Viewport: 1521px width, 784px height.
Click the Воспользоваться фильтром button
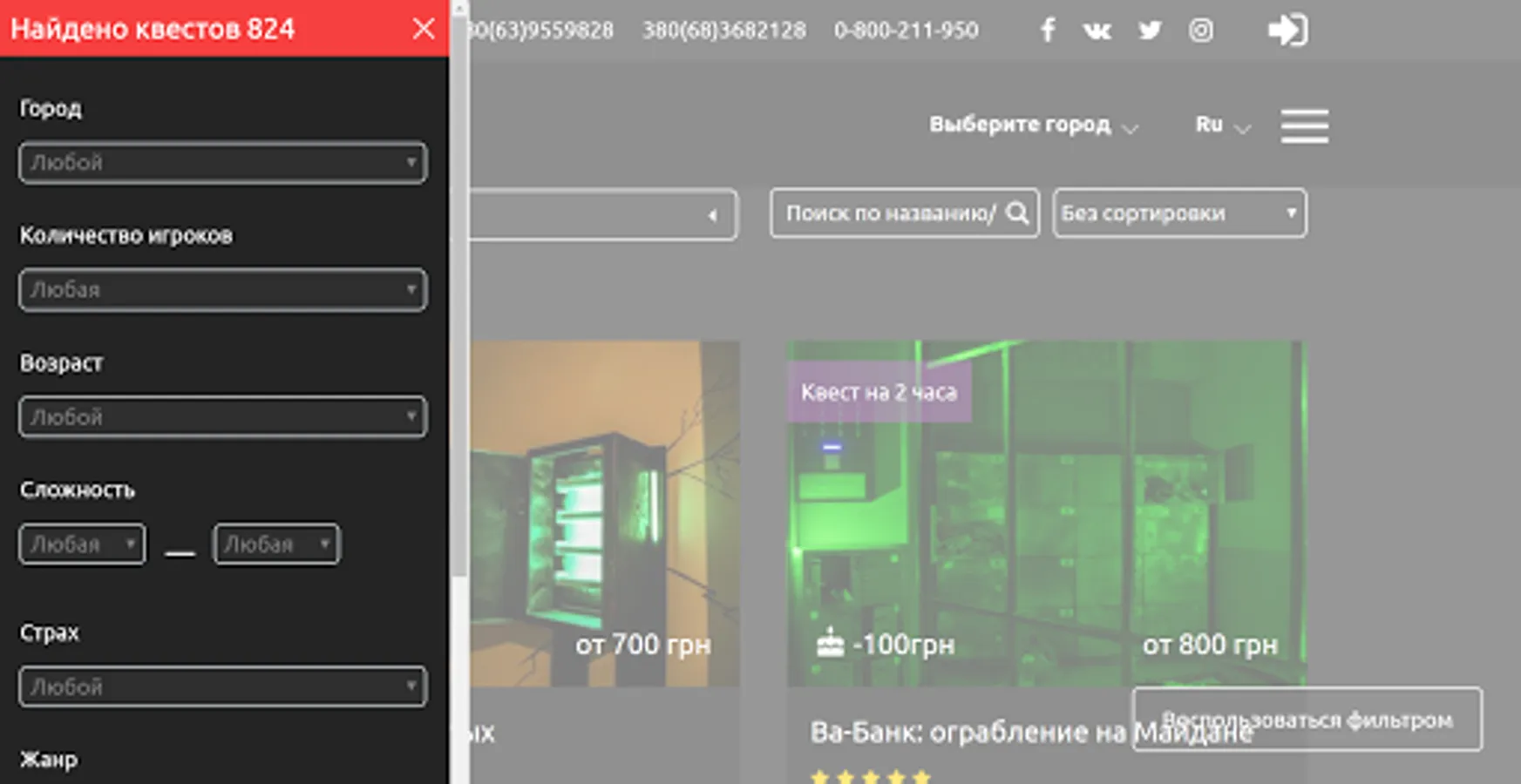click(1307, 720)
